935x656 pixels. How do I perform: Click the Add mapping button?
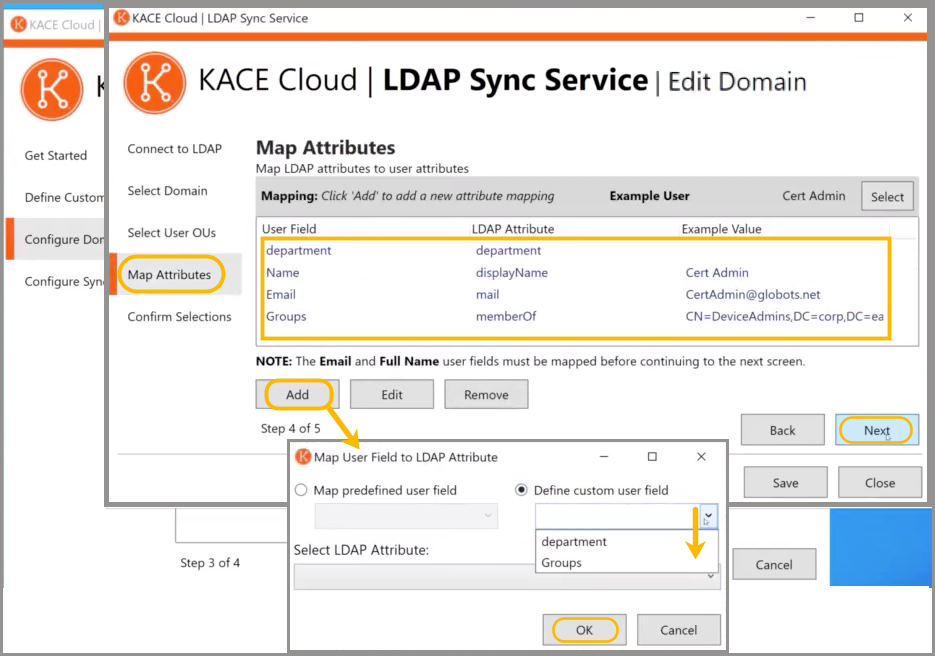297,395
